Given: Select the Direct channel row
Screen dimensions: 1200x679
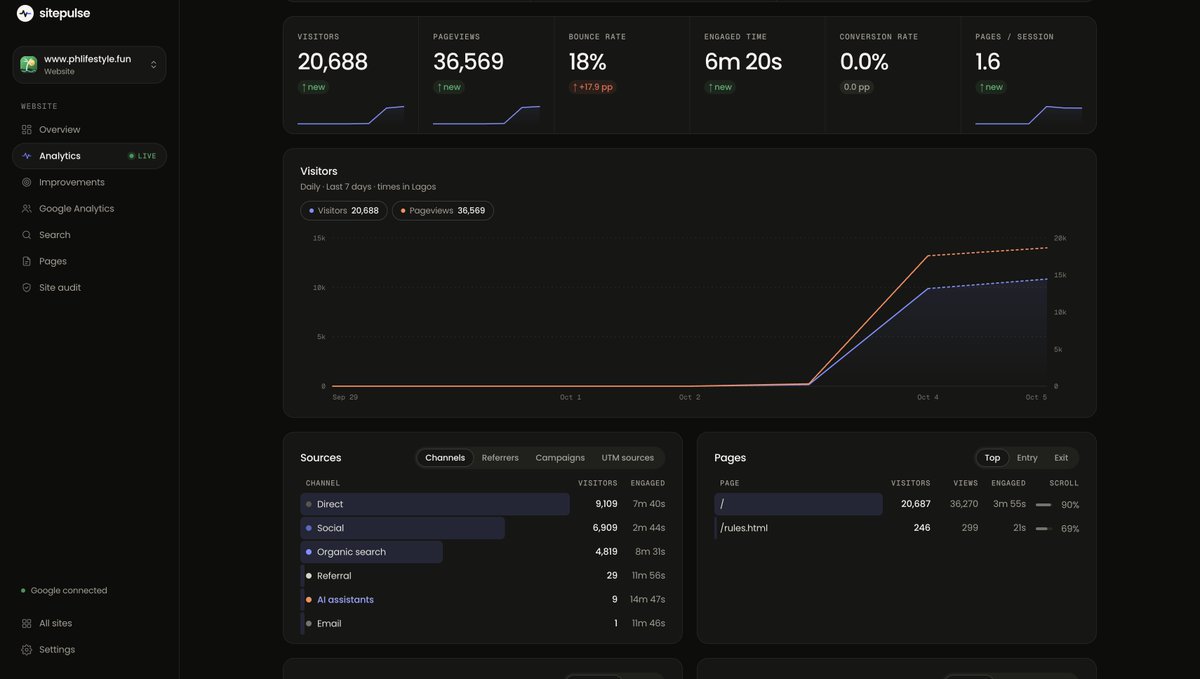Looking at the screenshot, I should 483,504.
